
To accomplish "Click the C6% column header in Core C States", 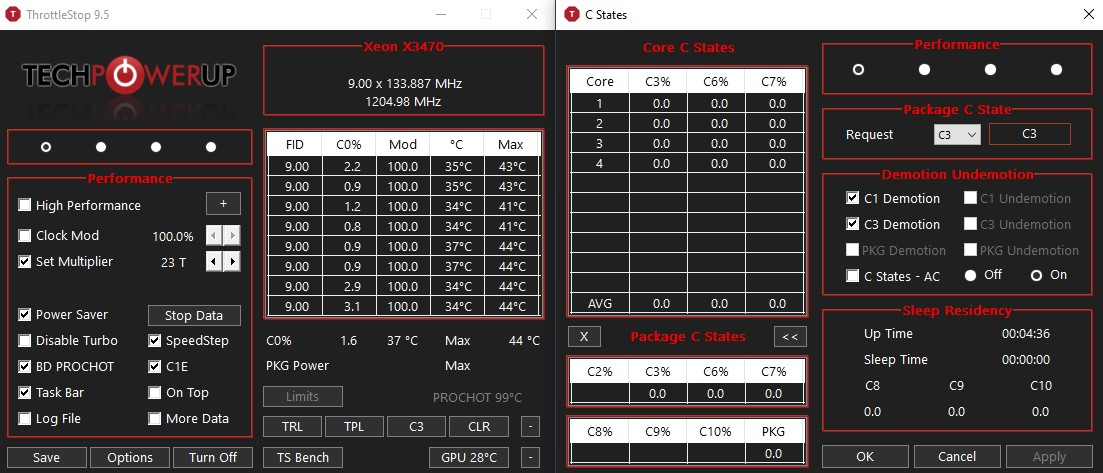I will pyautogui.click(x=715, y=82).
